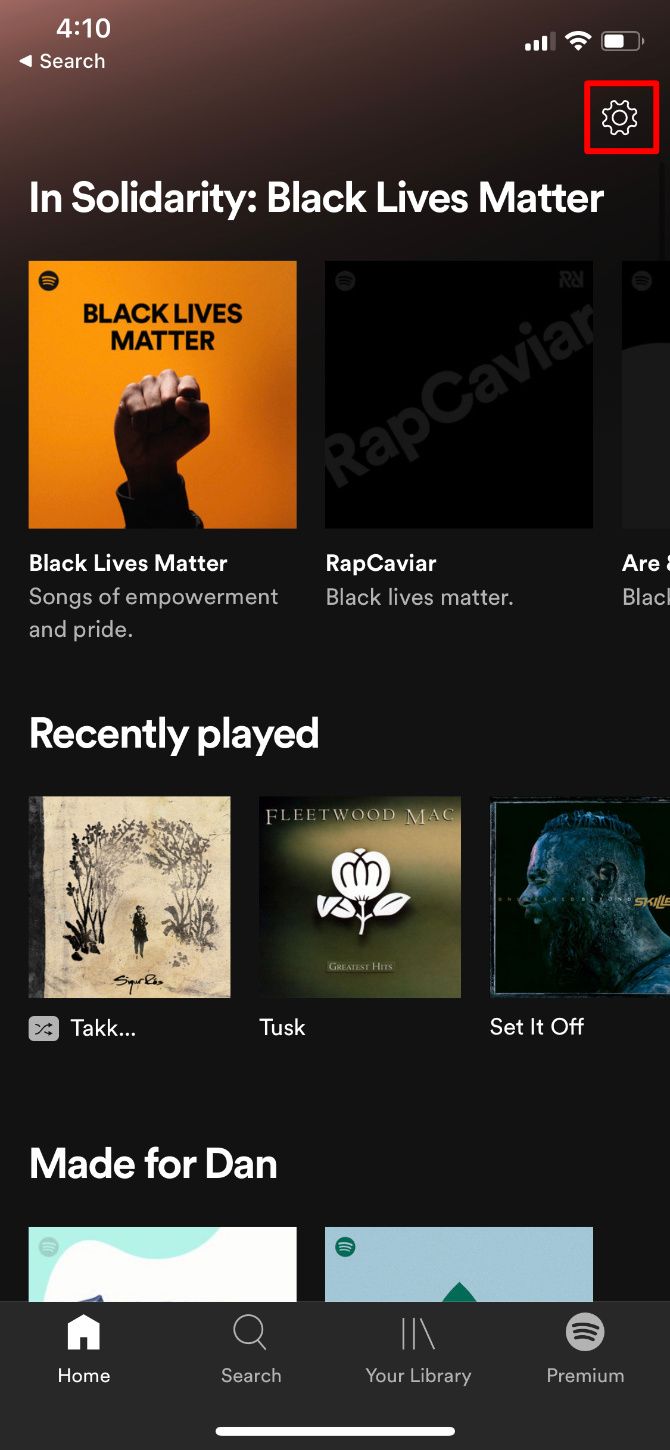670x1450 pixels.
Task: Open Your Library icon
Action: 418,1333
